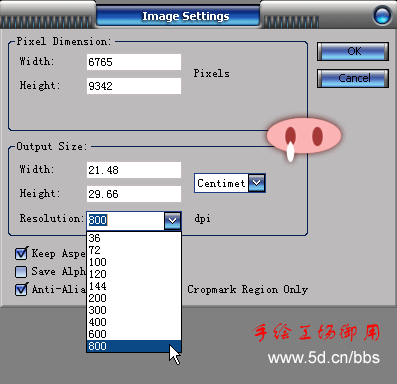Click the pixel Height field showing 9342
Viewport: 397px width, 384px height.
(x=134, y=86)
